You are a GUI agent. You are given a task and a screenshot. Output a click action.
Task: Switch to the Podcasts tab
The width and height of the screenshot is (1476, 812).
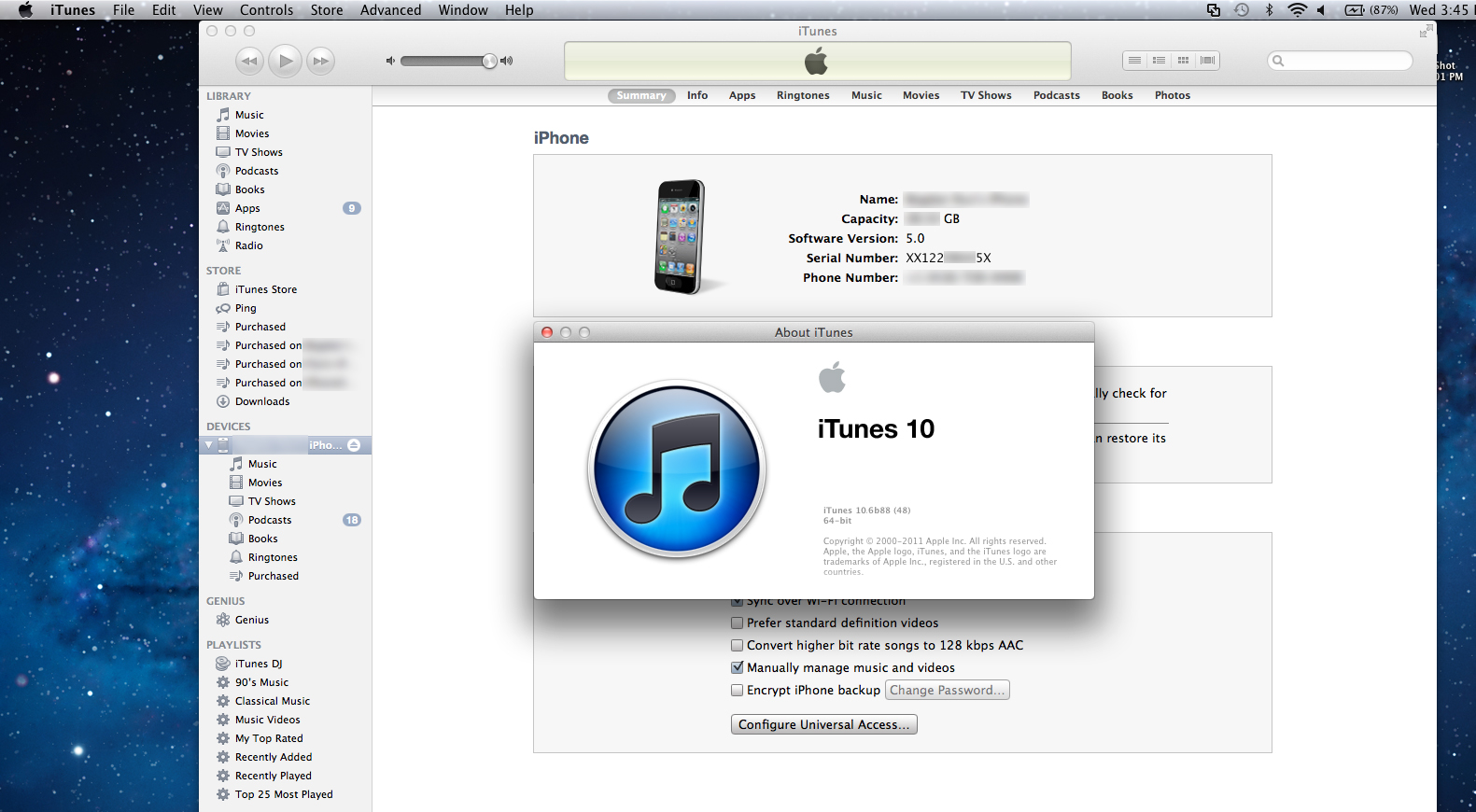(x=1057, y=95)
